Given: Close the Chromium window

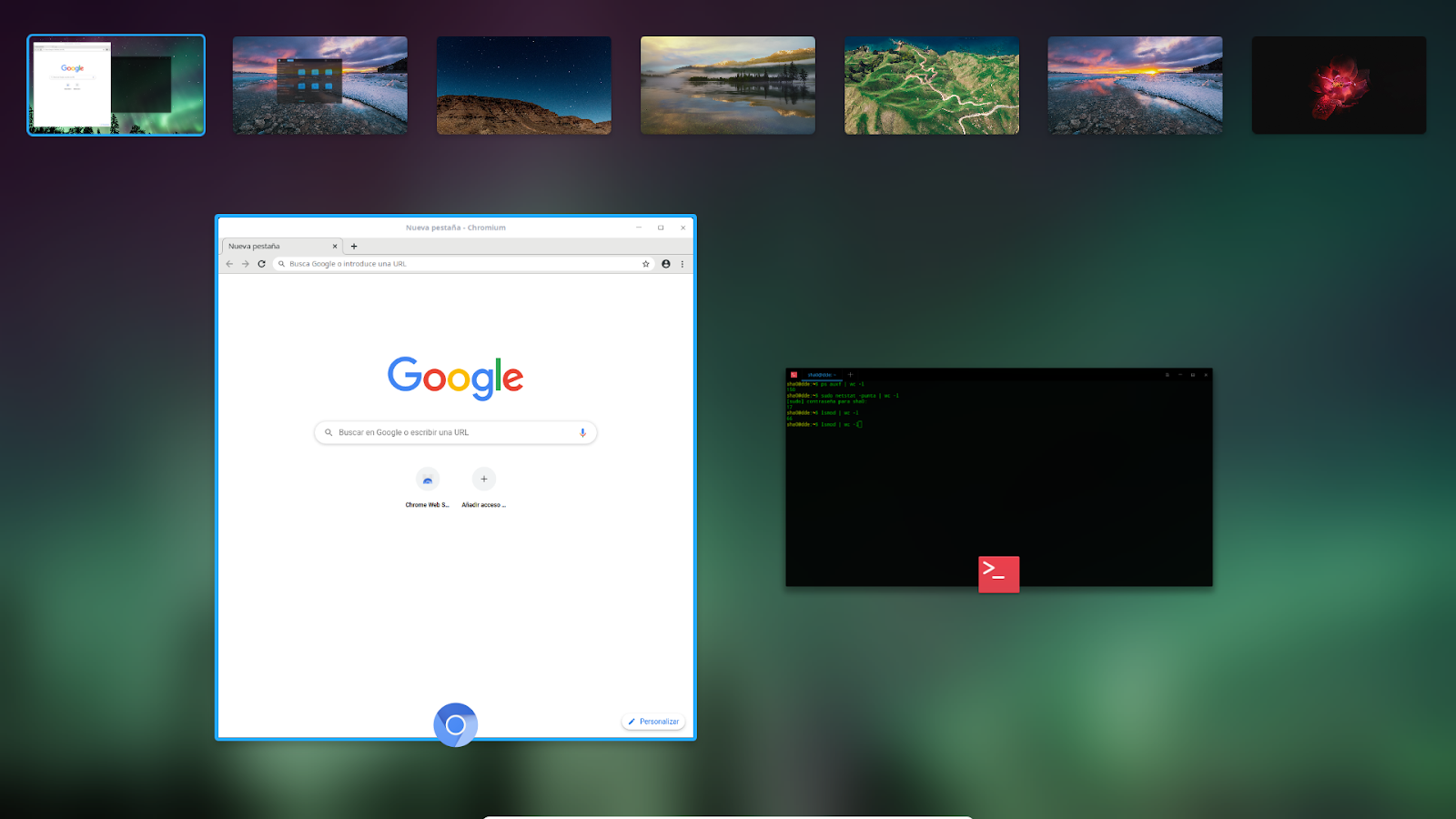Looking at the screenshot, I should click(x=682, y=227).
